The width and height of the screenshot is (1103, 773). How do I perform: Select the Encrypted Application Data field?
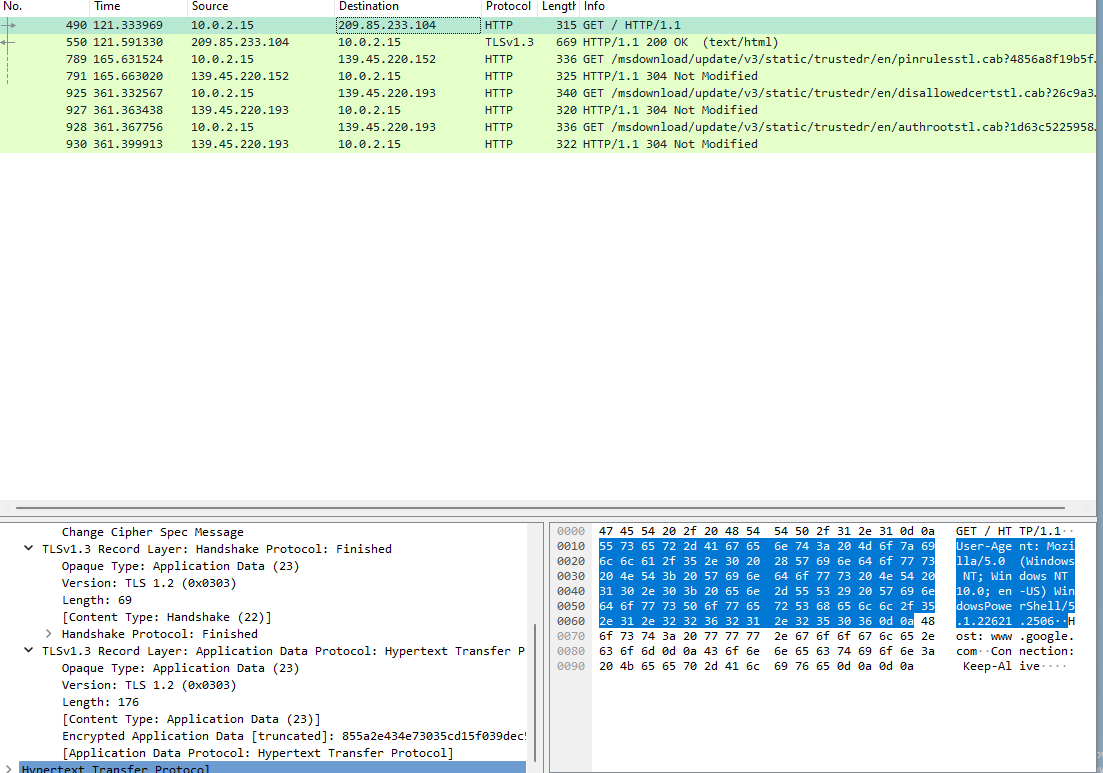(x=293, y=736)
